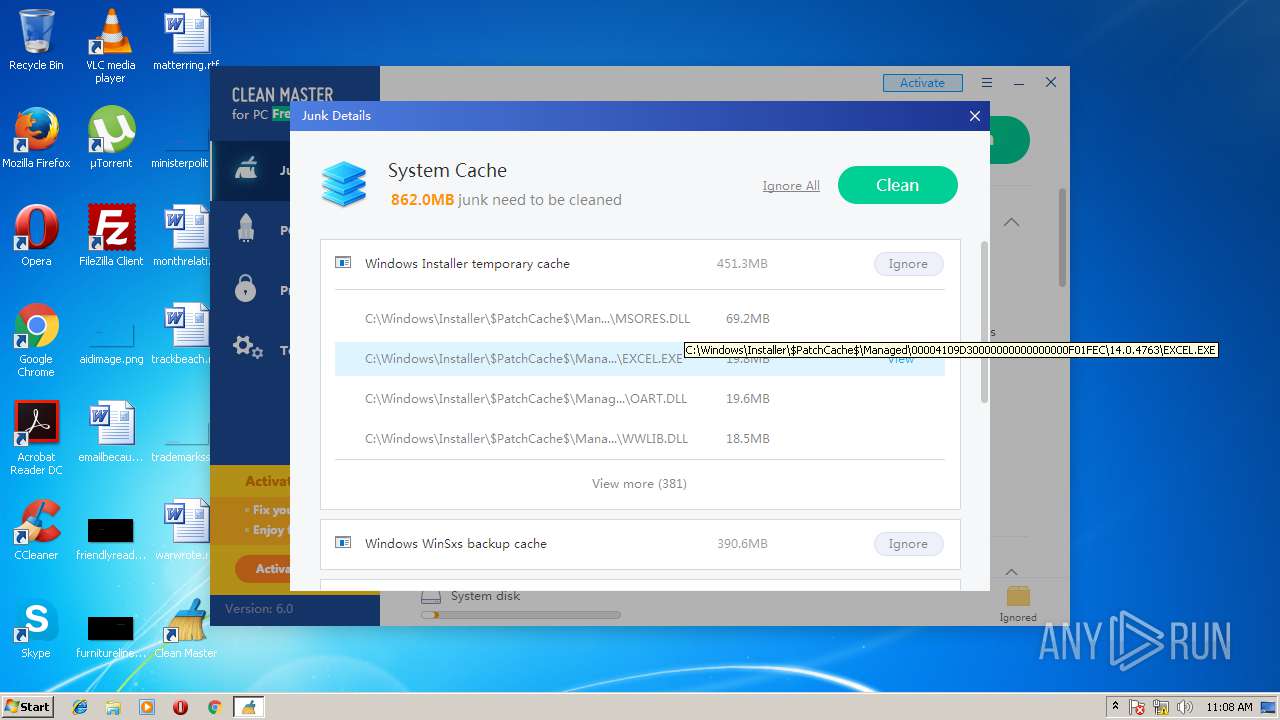Click the Junk Details scrollbar thumb

[984, 322]
